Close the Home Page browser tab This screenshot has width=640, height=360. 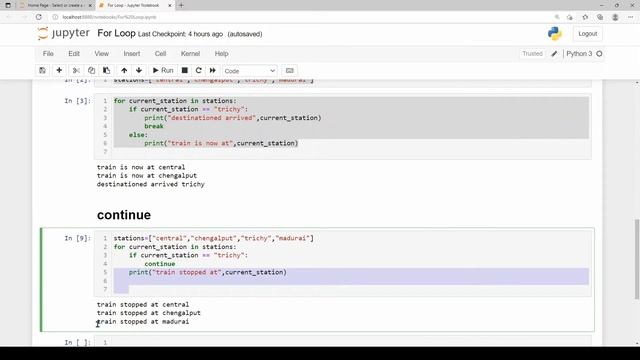pyautogui.click(x=90, y=6)
